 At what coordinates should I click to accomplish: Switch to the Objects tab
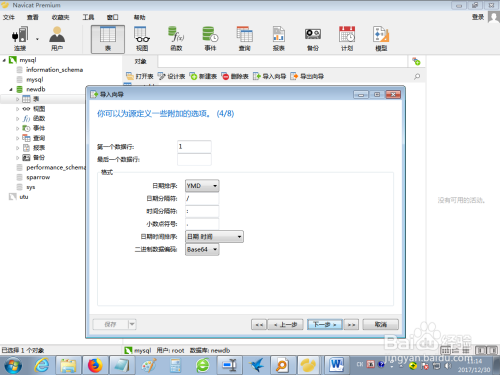pos(140,62)
